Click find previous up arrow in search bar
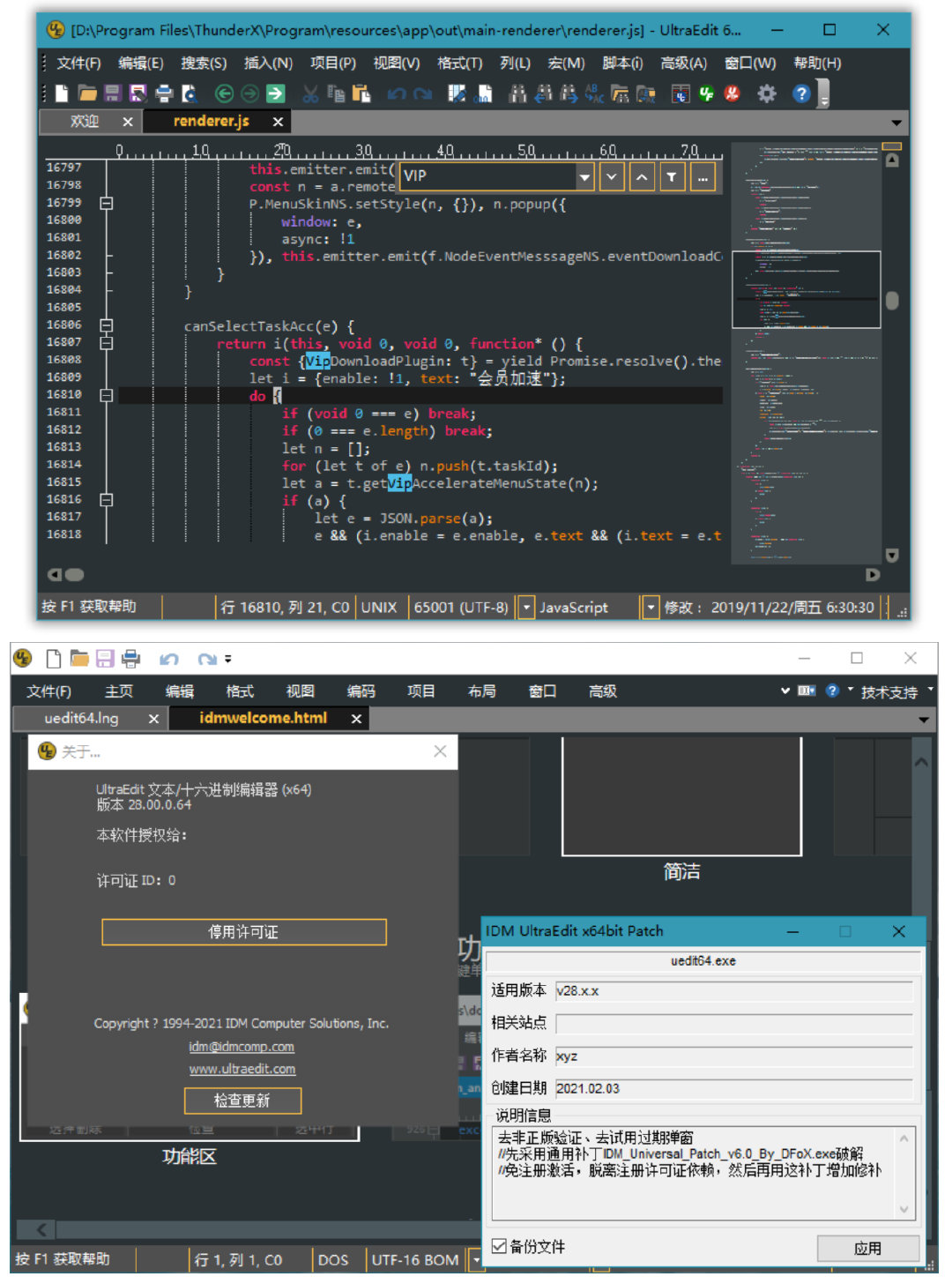952x1284 pixels. click(642, 177)
